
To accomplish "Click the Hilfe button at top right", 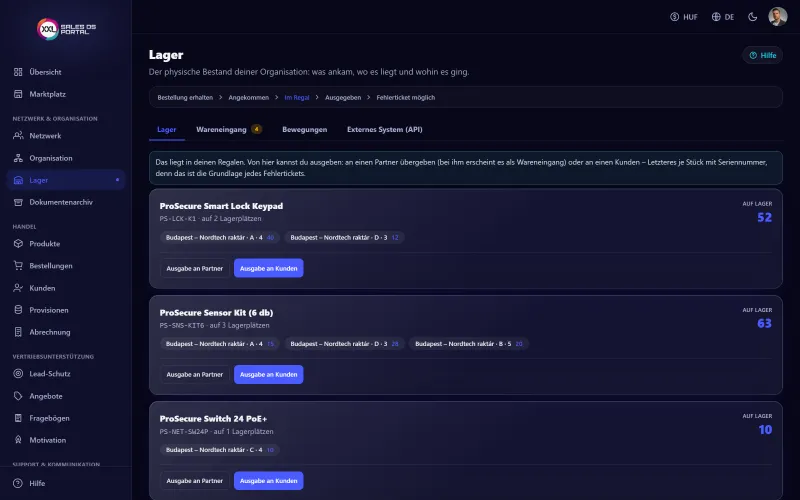I will pyautogui.click(x=762, y=55).
